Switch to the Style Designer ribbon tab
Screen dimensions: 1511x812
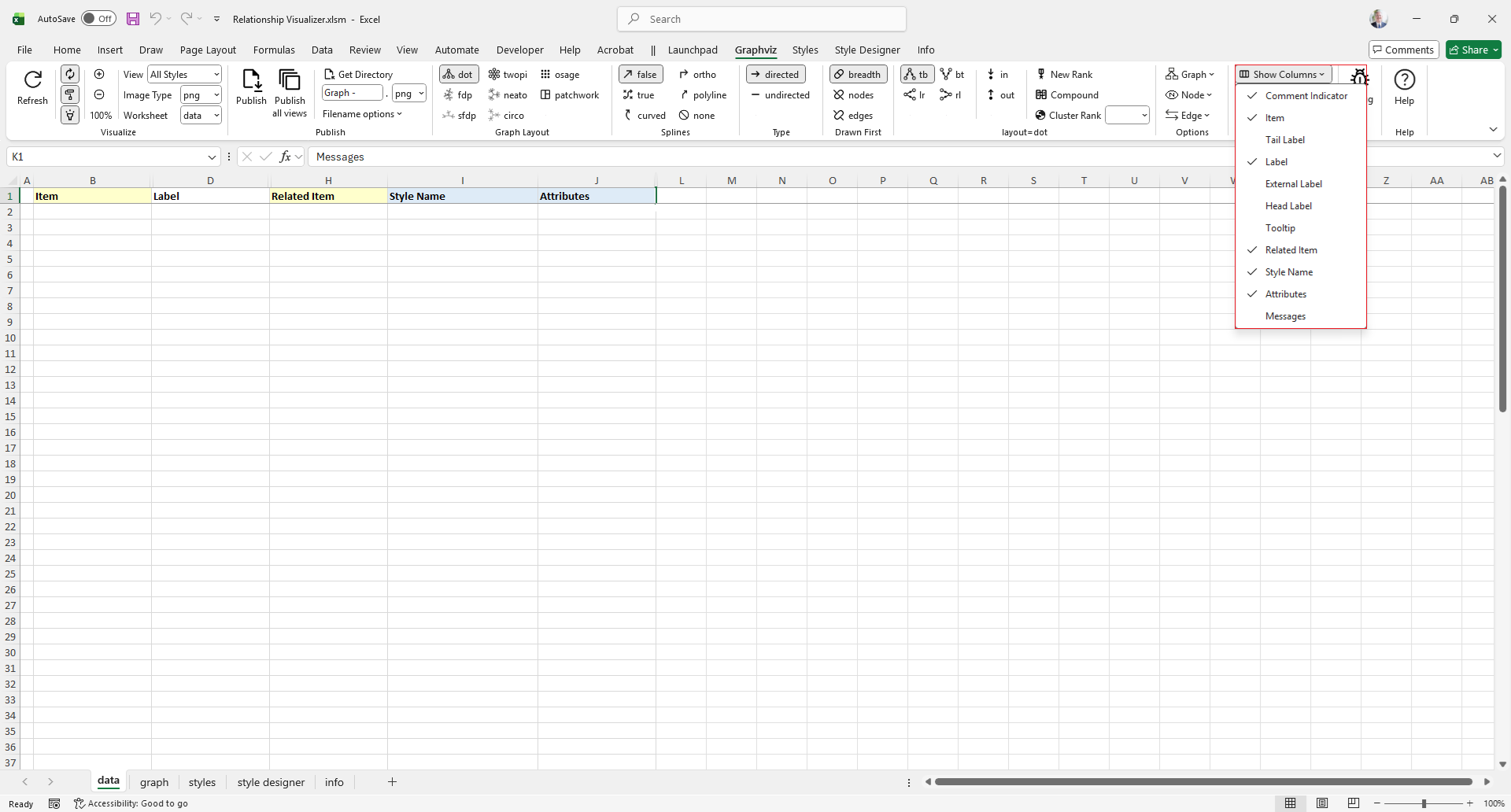coord(866,50)
